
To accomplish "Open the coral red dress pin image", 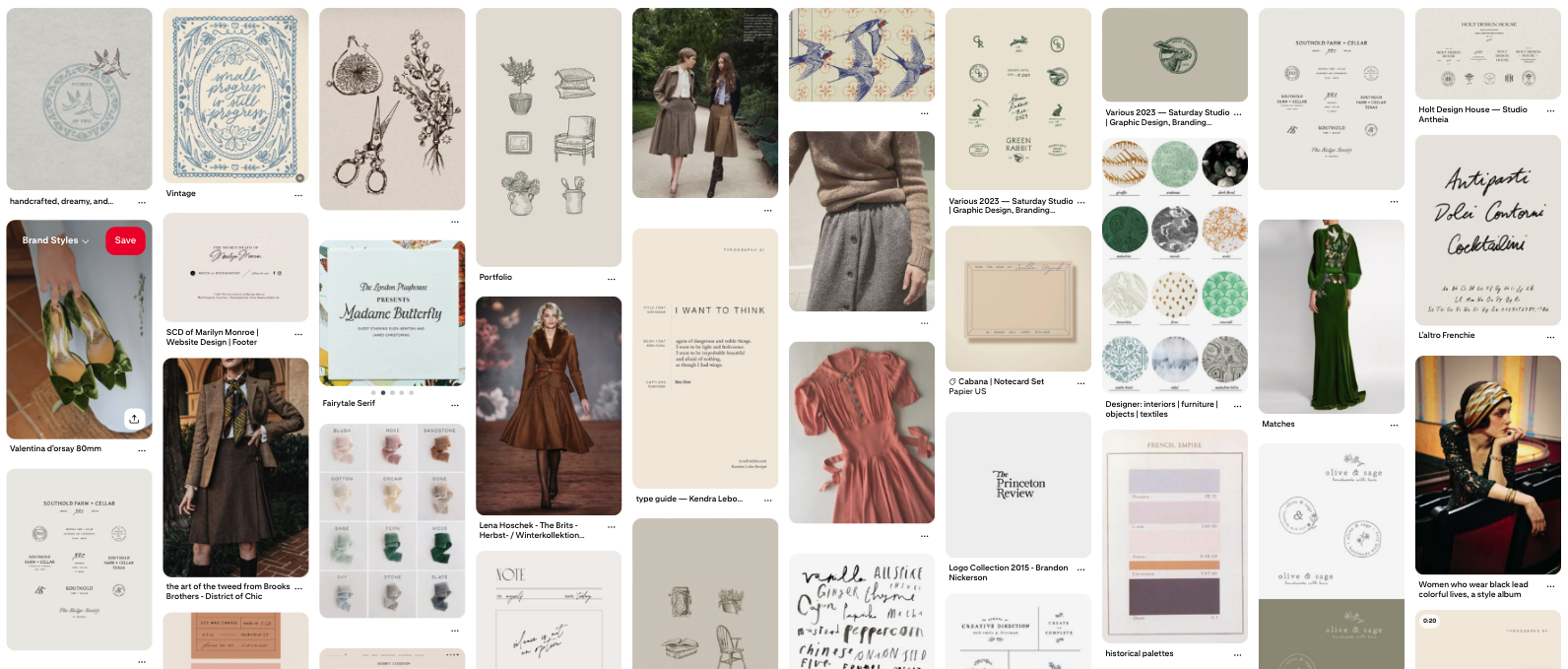I will point(861,432).
